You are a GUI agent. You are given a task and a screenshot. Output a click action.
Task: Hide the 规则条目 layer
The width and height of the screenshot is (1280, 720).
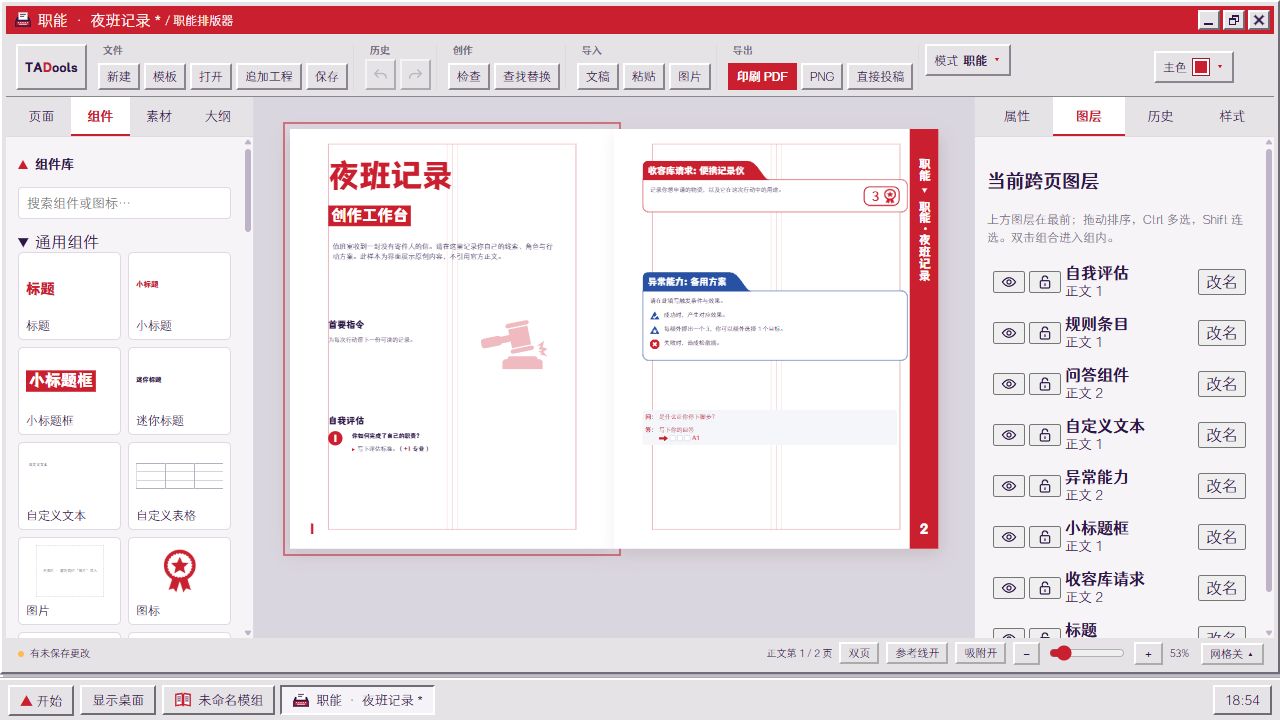click(1009, 333)
